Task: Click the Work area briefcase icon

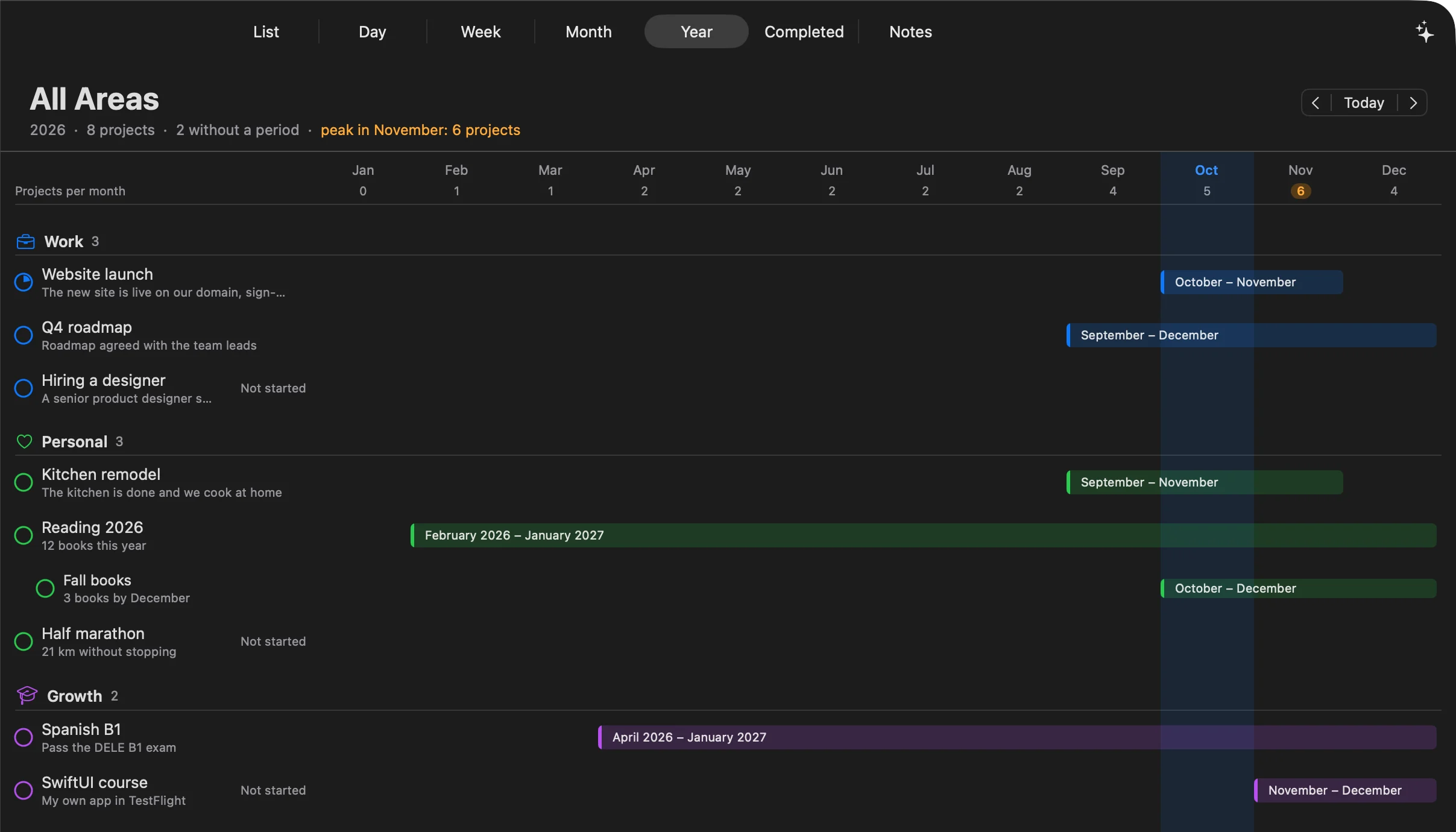Action: pyautogui.click(x=25, y=242)
